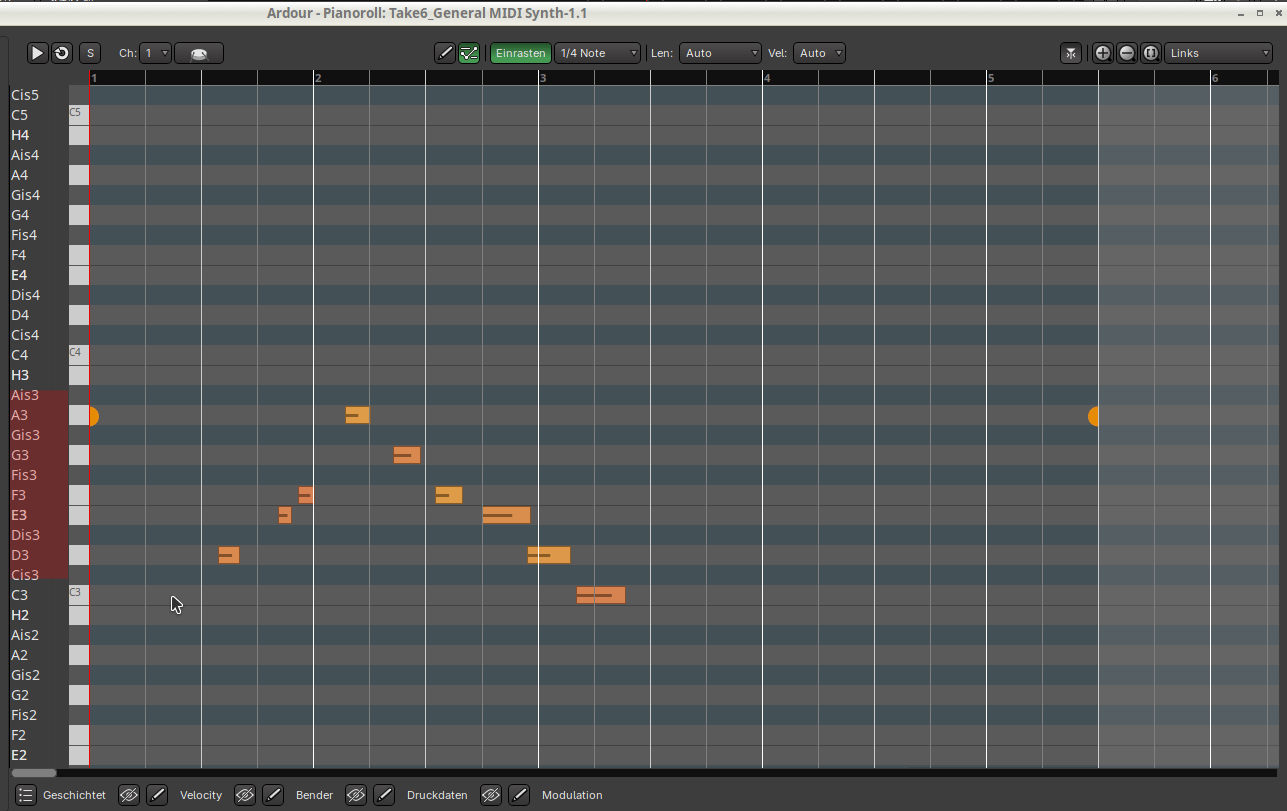
Task: Select the pencil draw tool
Action: (x=445, y=53)
